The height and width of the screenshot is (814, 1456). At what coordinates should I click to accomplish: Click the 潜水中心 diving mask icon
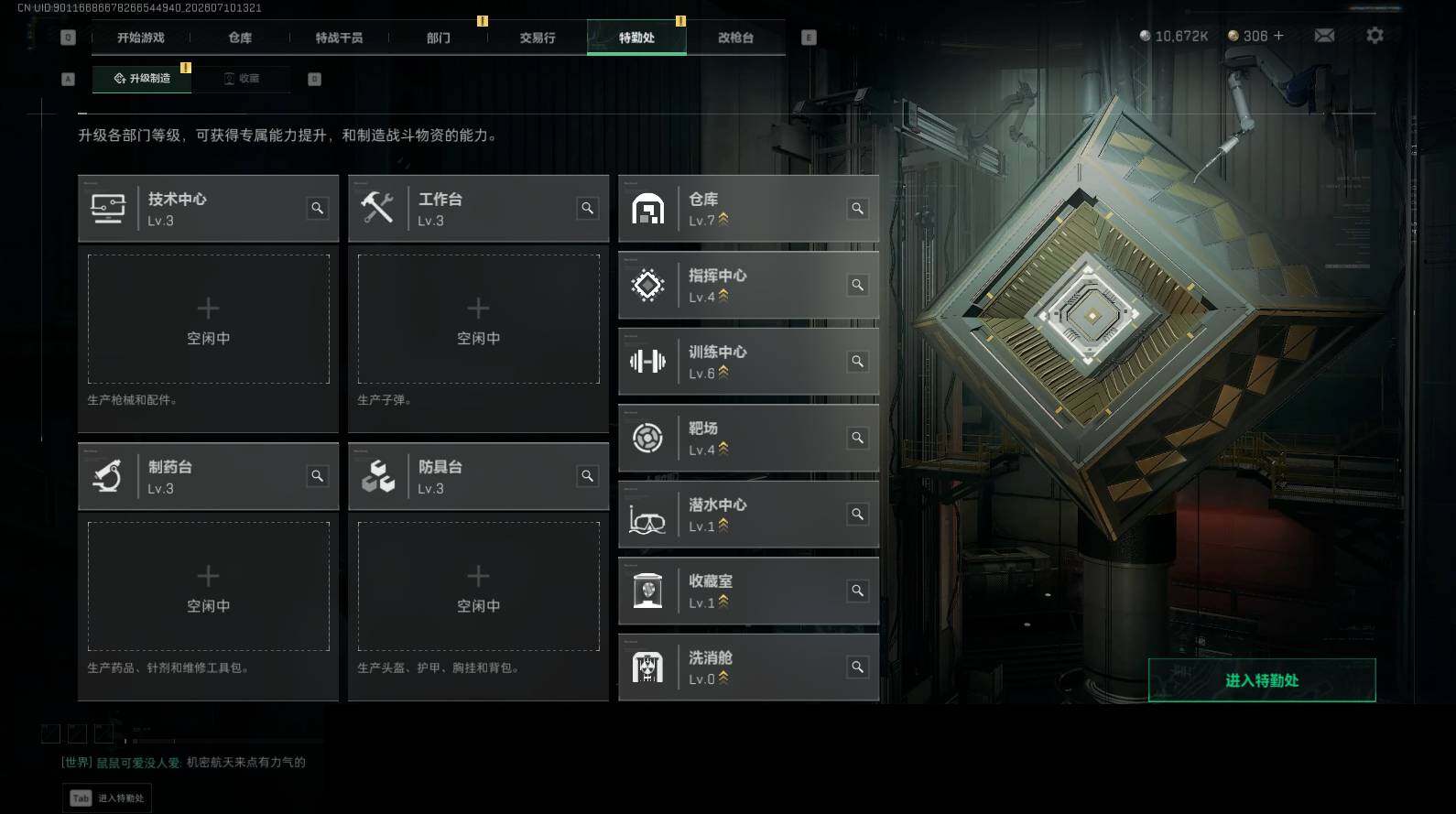point(647,515)
